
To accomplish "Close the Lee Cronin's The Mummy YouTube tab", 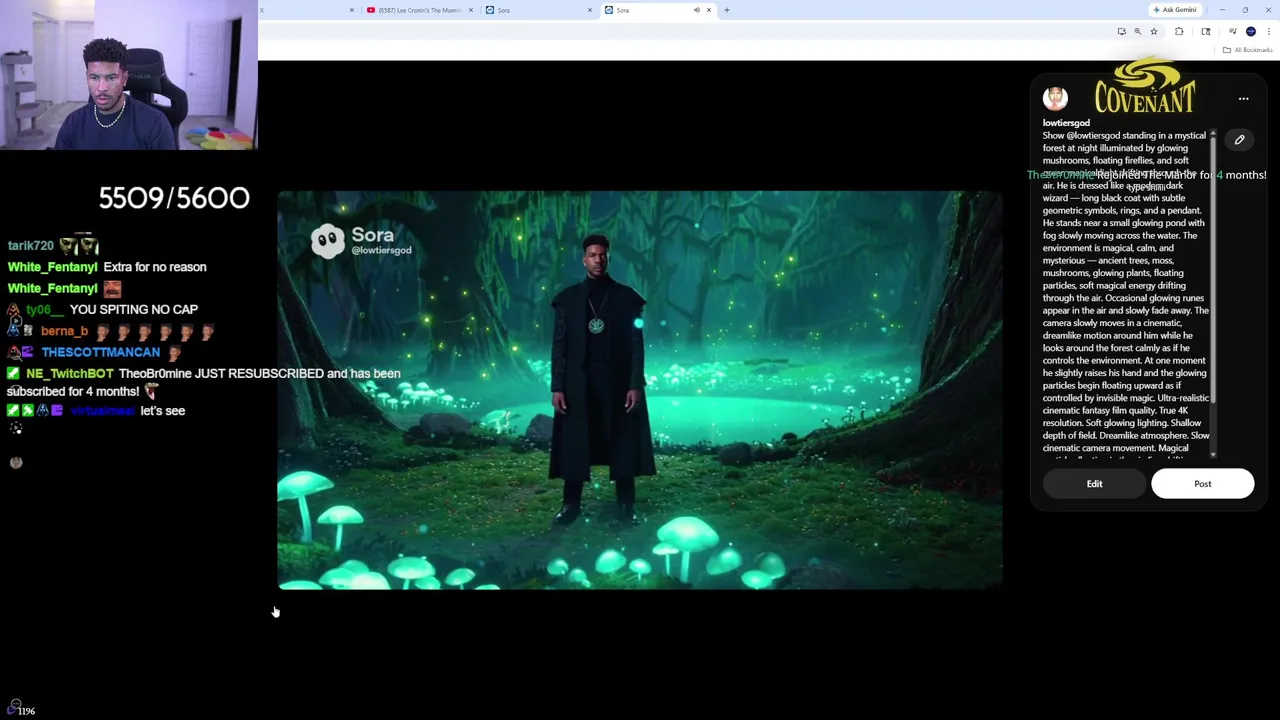I will (470, 10).
